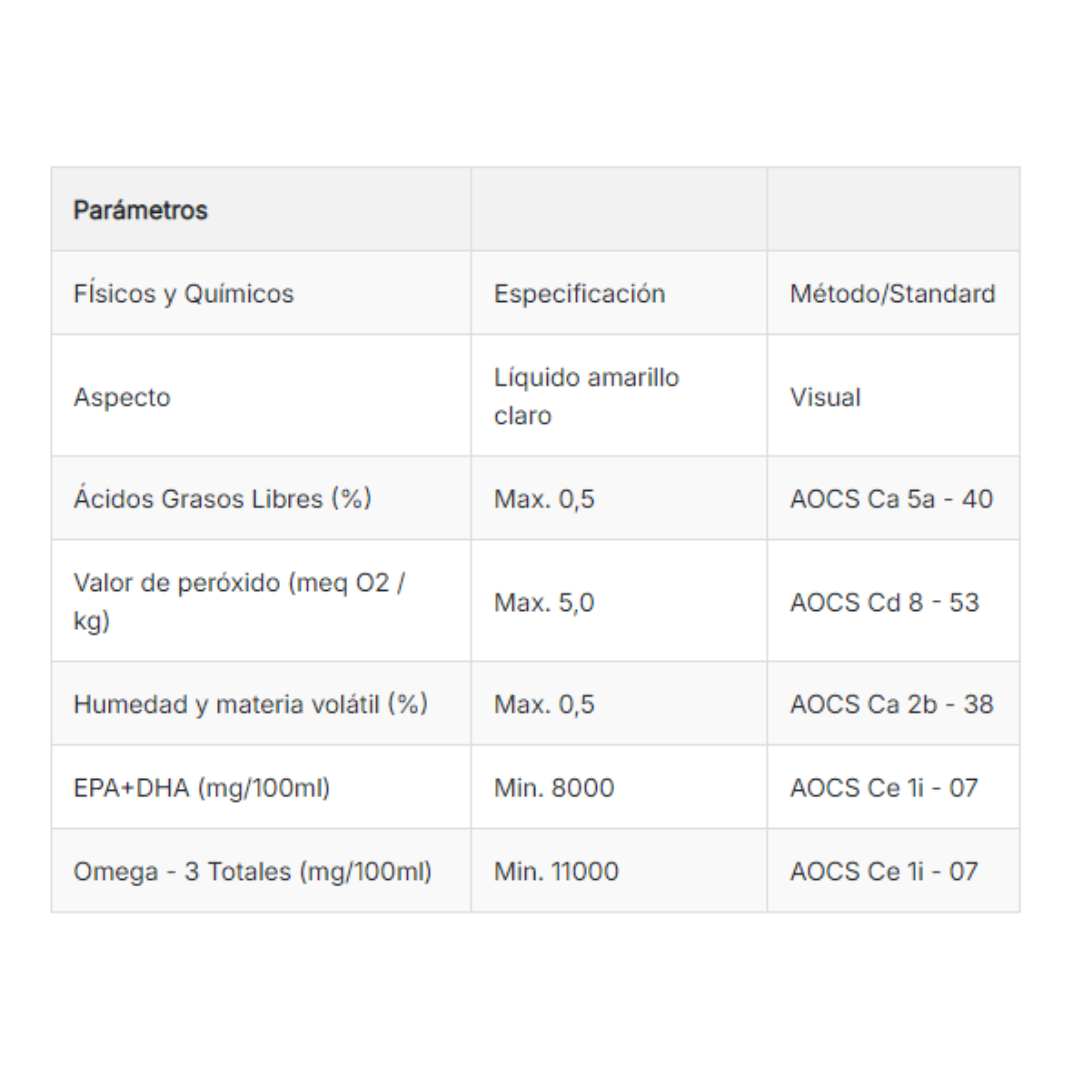Click the Omega - 3 Totales label
The height and width of the screenshot is (1080, 1080).
252,871
